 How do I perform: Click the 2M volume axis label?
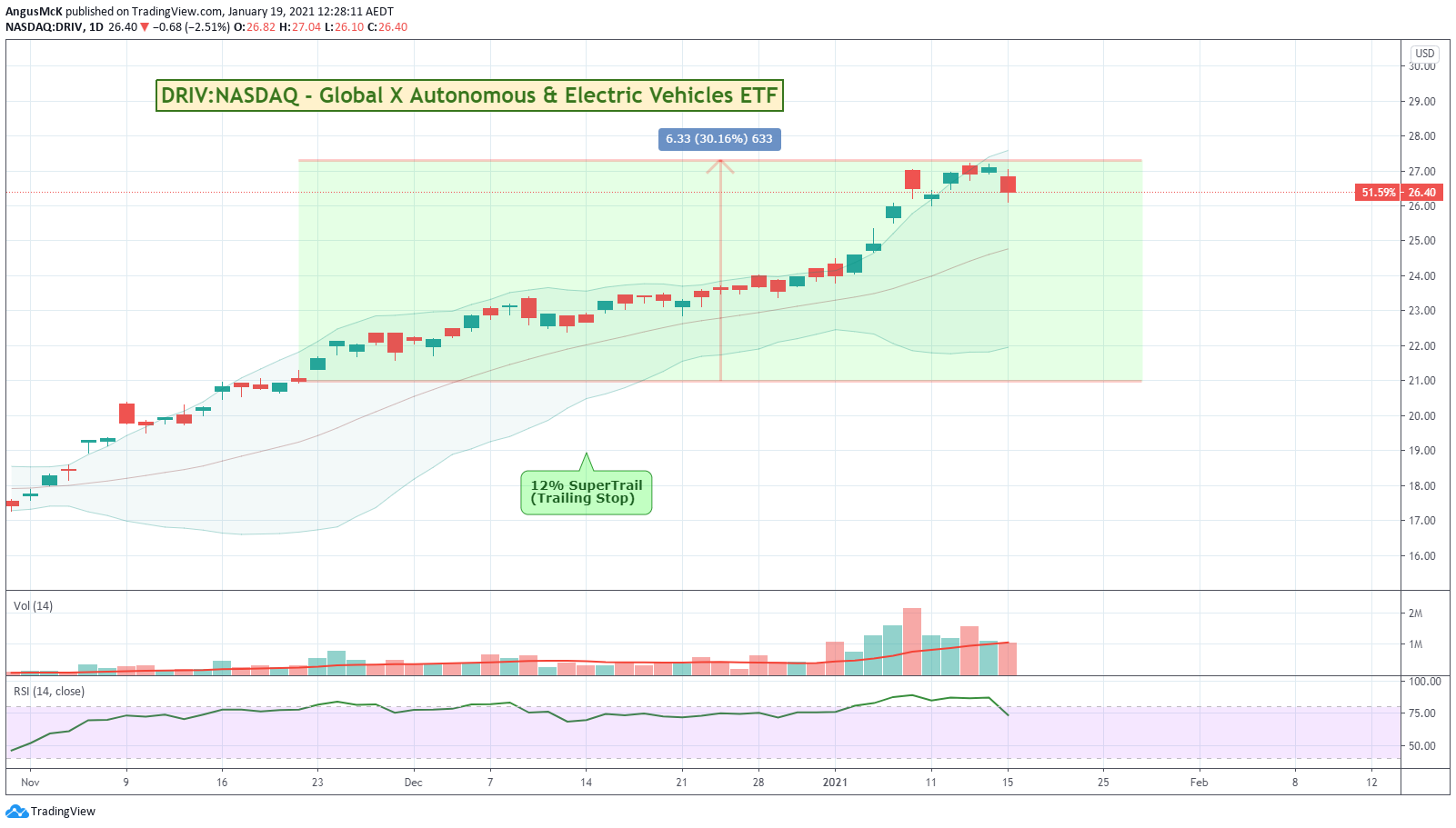[x=1415, y=614]
